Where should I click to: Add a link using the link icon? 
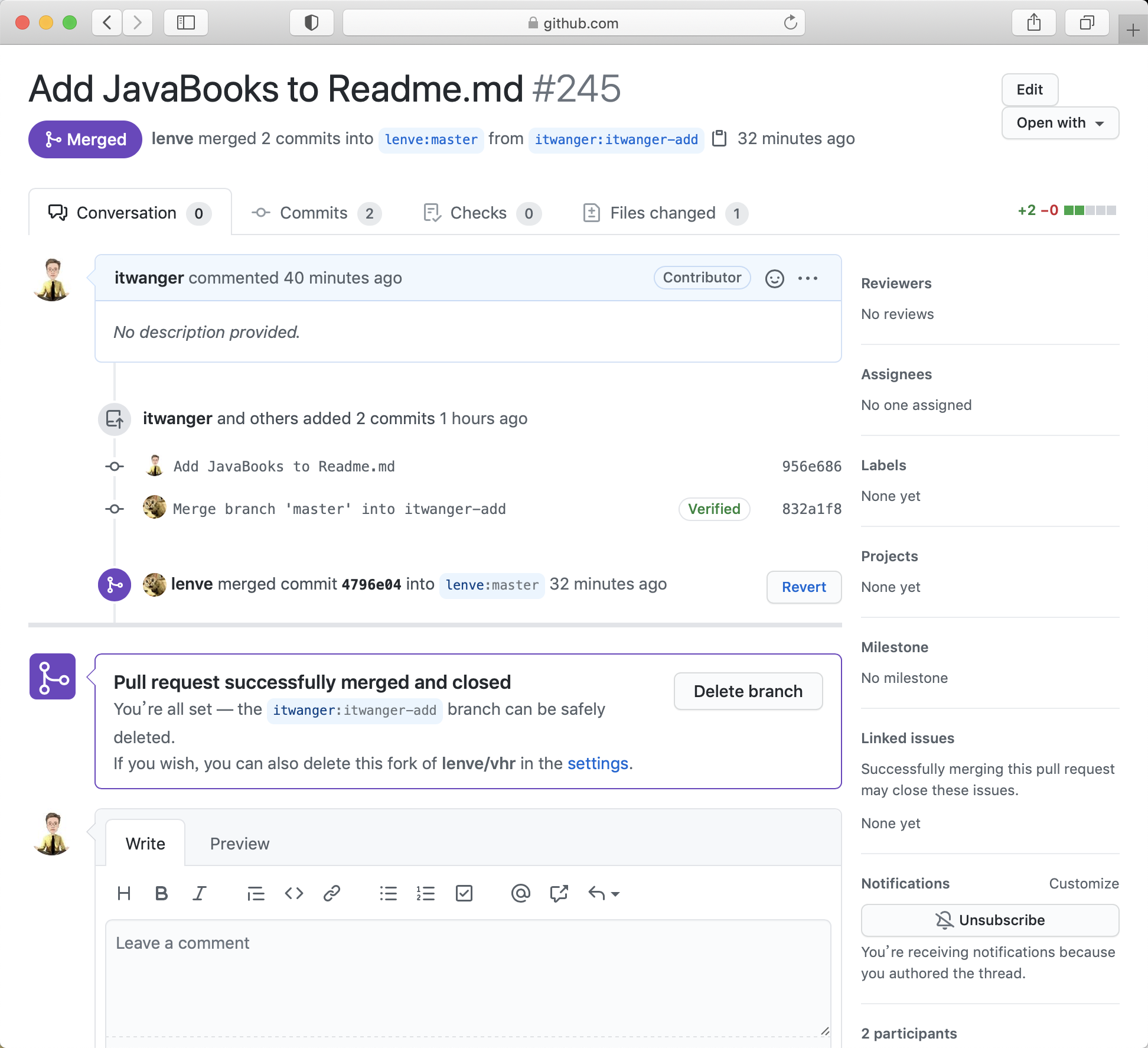332,893
